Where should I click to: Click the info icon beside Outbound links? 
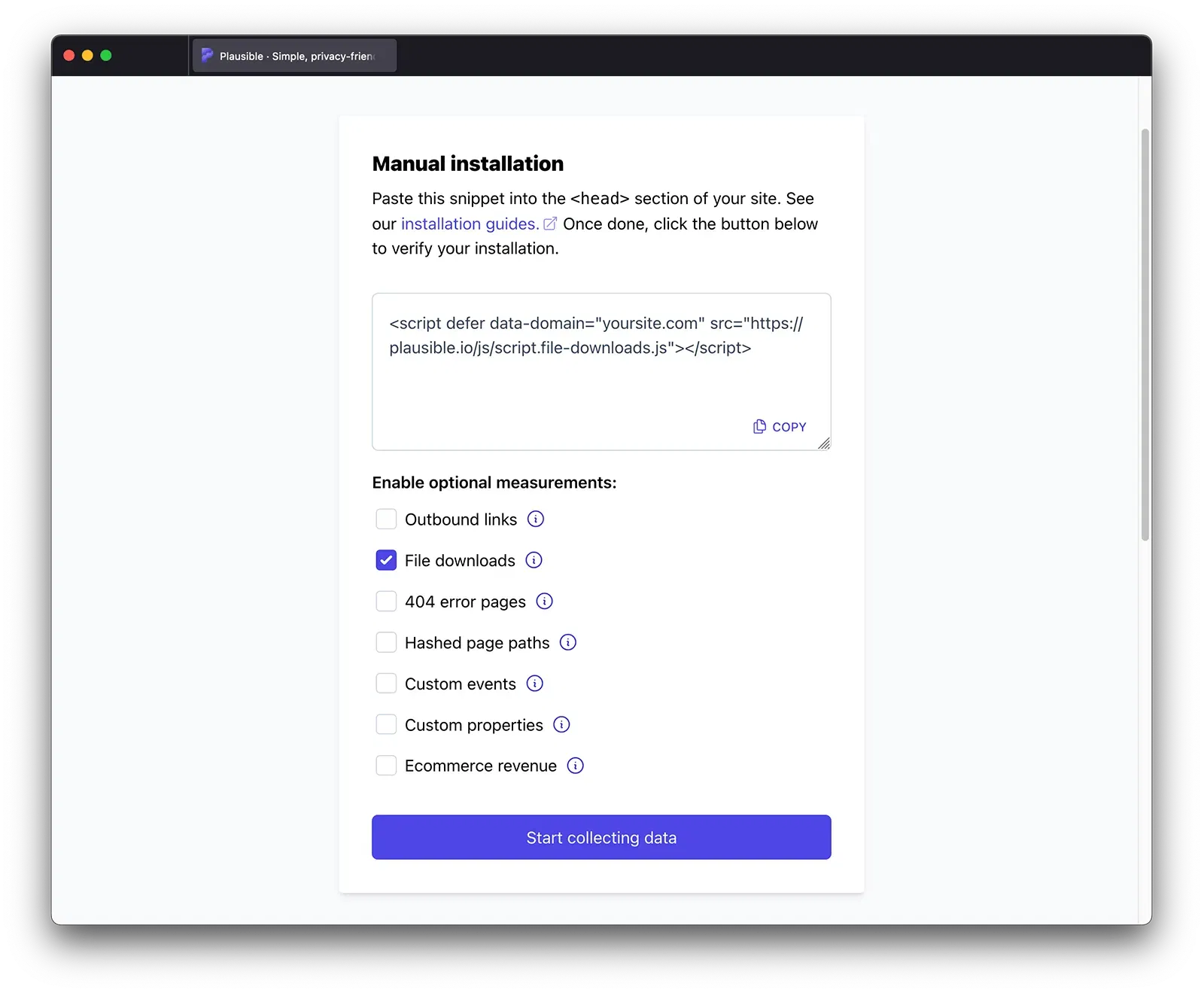coord(536,519)
